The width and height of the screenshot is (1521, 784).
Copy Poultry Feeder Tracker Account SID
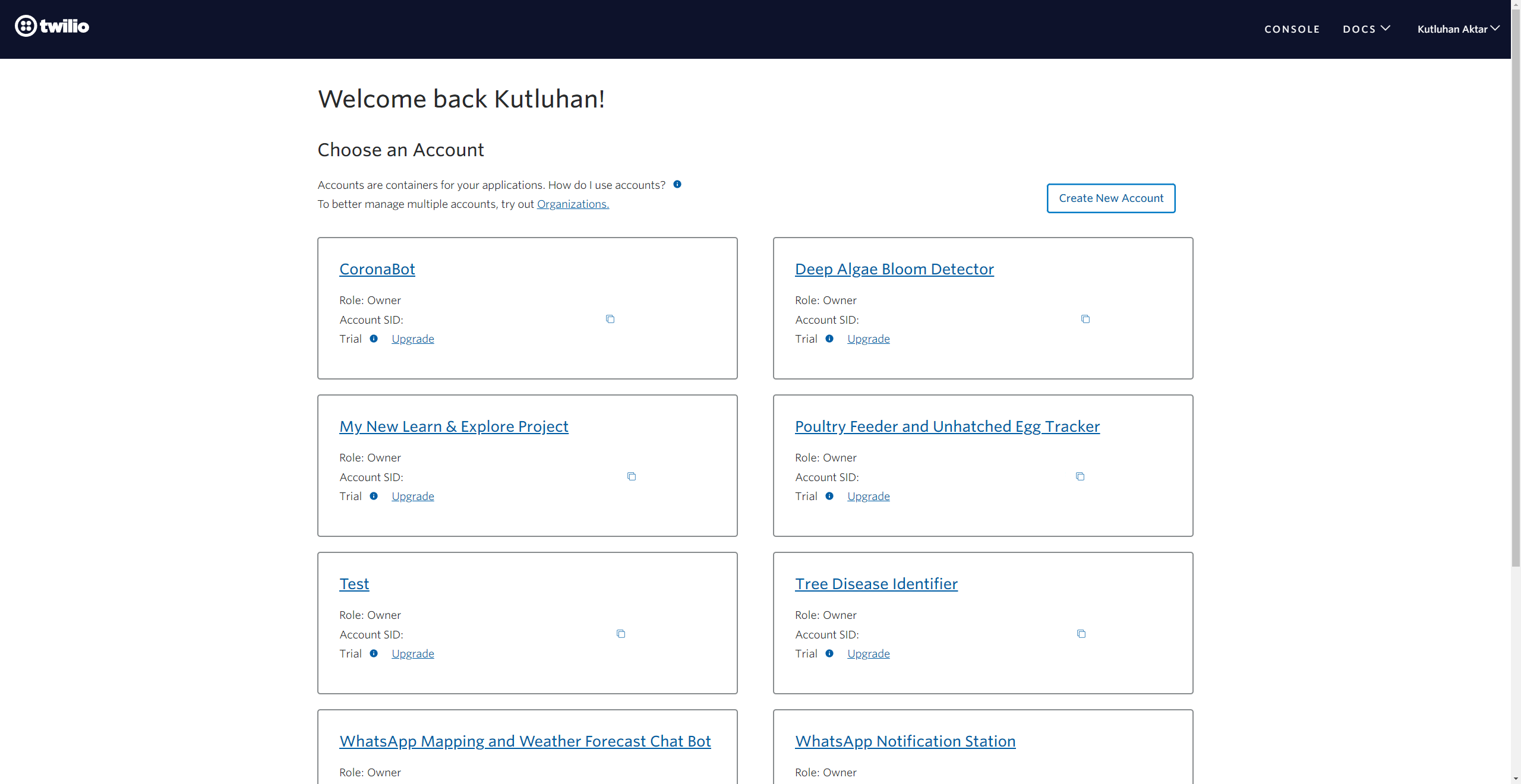(1080, 476)
